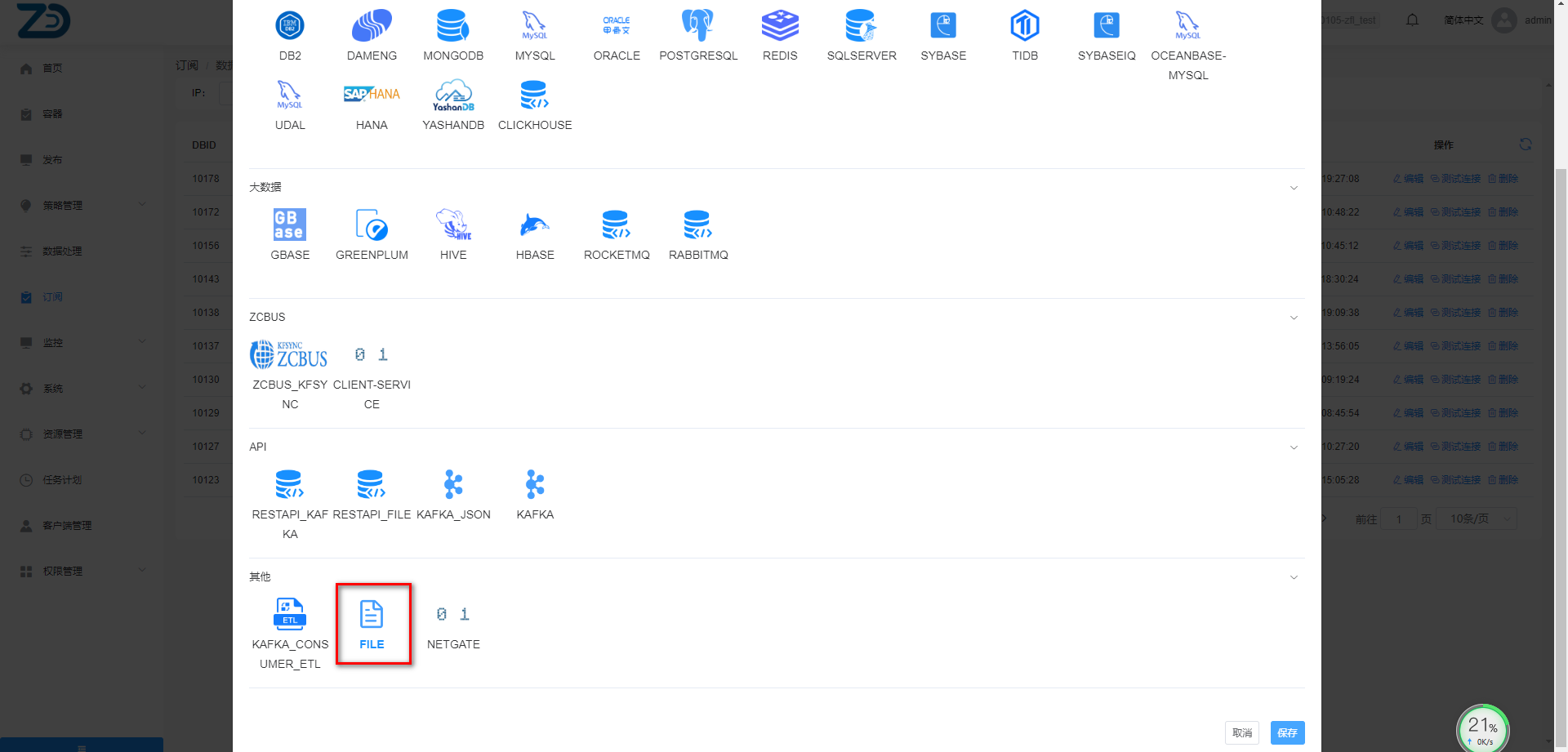
Task: Collapse the 其他 section
Action: 1294,577
